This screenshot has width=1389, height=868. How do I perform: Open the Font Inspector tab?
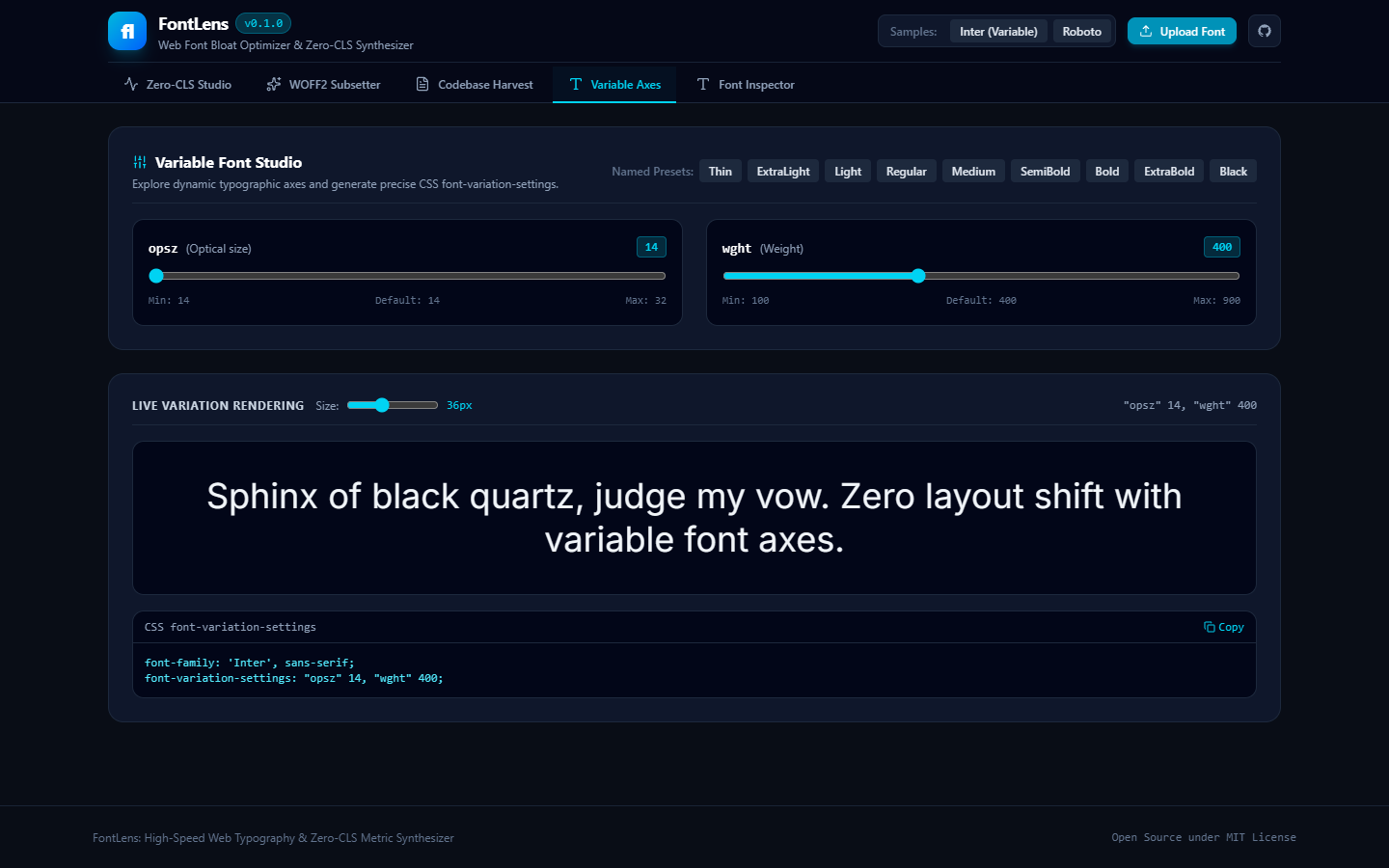pyautogui.click(x=746, y=85)
